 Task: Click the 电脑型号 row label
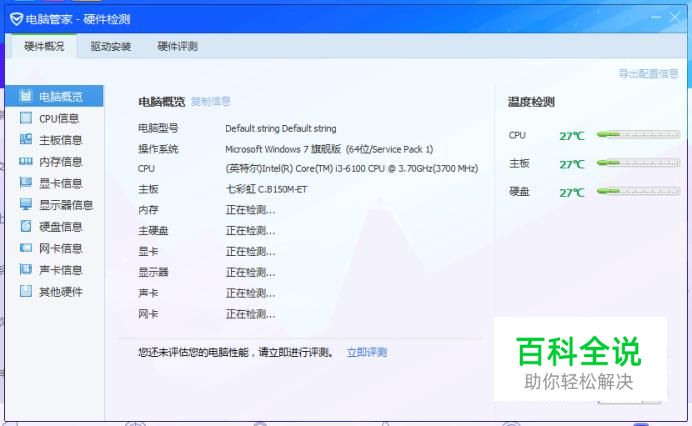158,128
